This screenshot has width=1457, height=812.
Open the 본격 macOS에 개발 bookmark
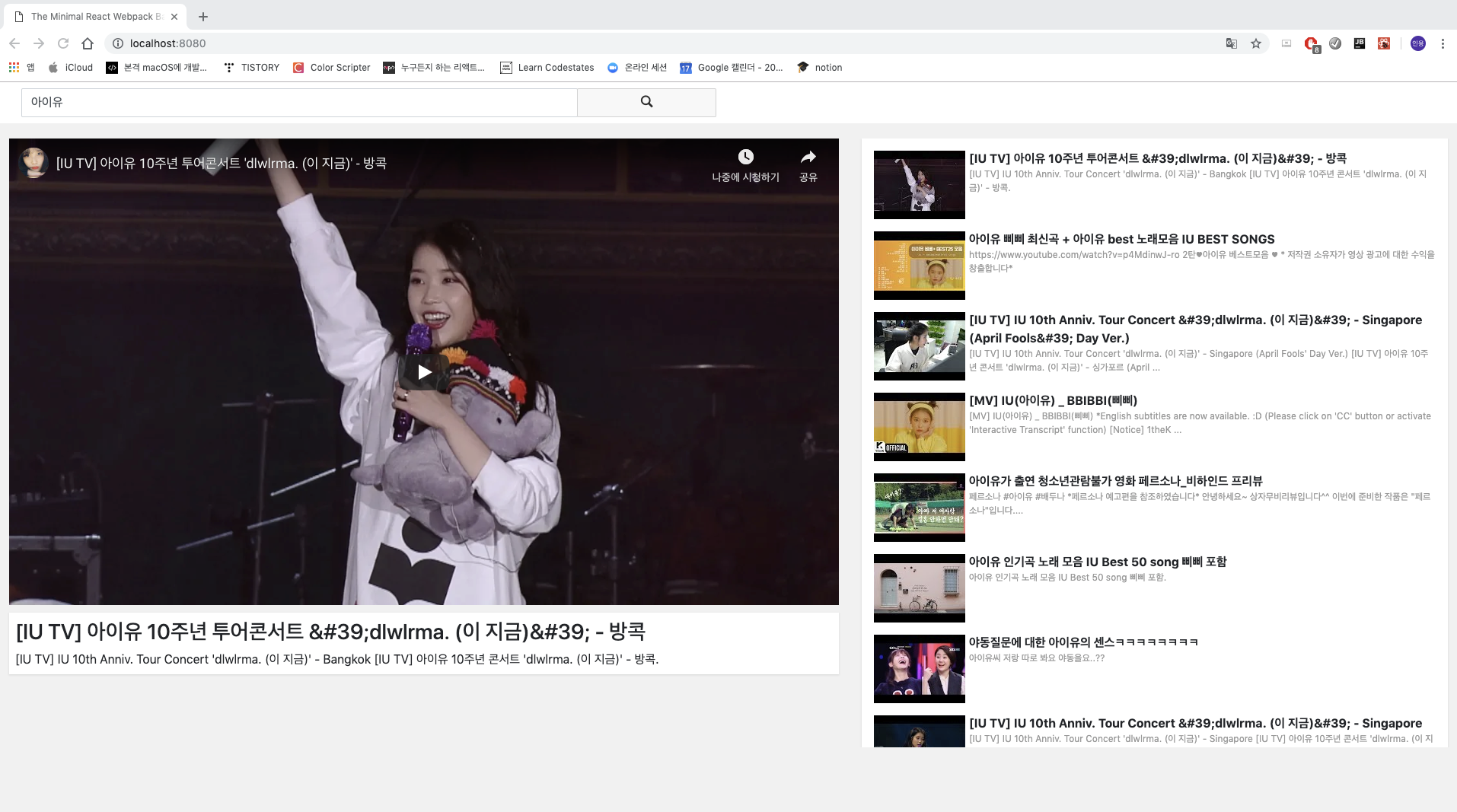tap(157, 67)
